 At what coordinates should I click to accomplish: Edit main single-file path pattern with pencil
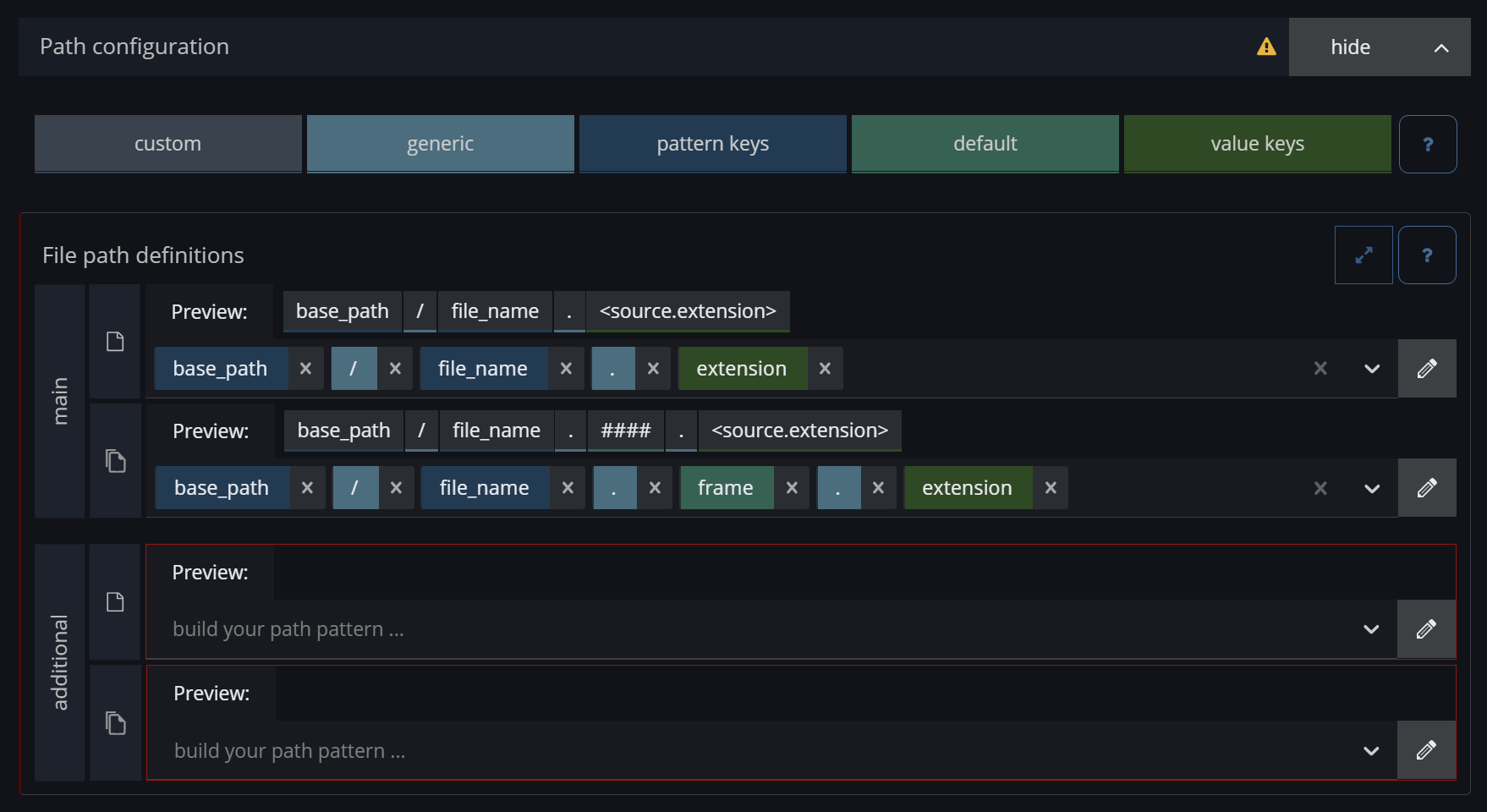(x=1426, y=369)
